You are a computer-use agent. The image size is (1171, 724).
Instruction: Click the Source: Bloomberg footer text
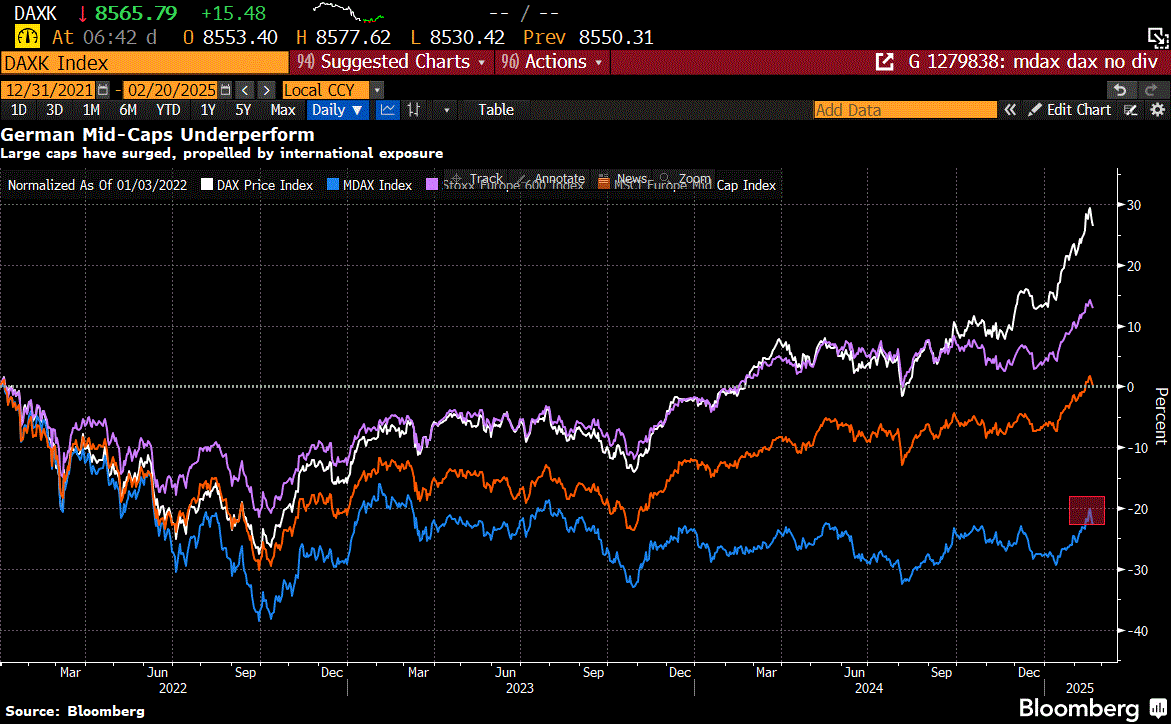[75, 711]
